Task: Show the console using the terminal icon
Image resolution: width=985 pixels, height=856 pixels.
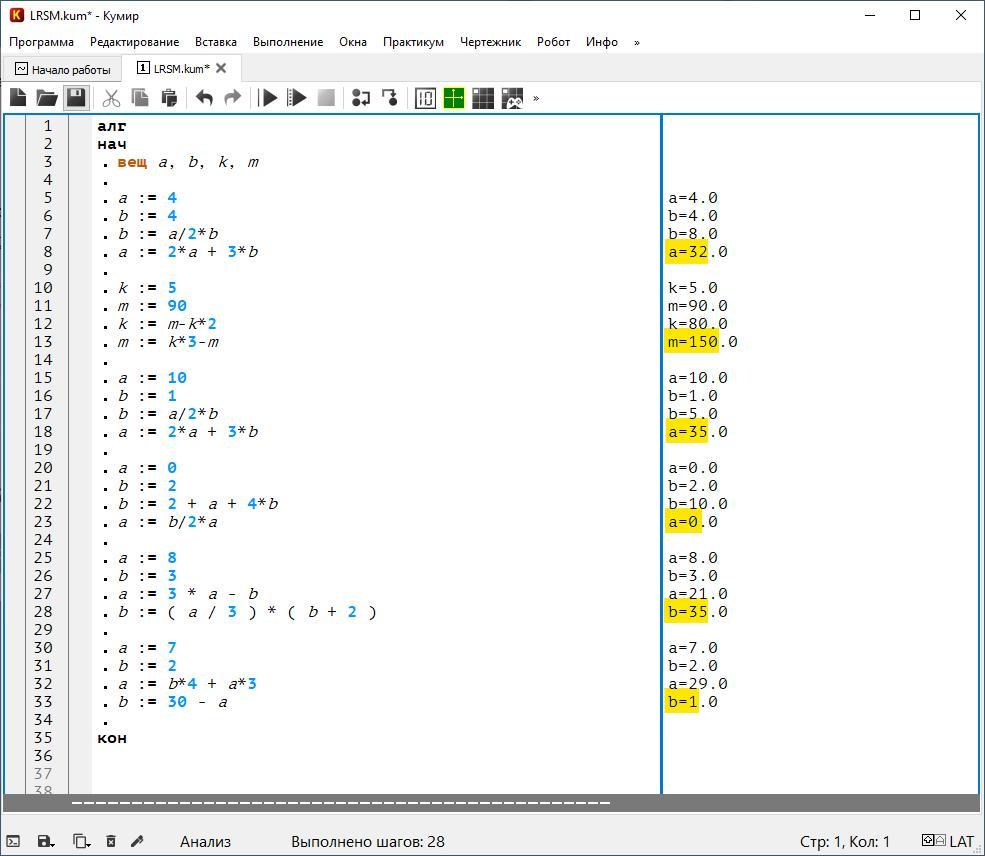Action: [x=13, y=842]
